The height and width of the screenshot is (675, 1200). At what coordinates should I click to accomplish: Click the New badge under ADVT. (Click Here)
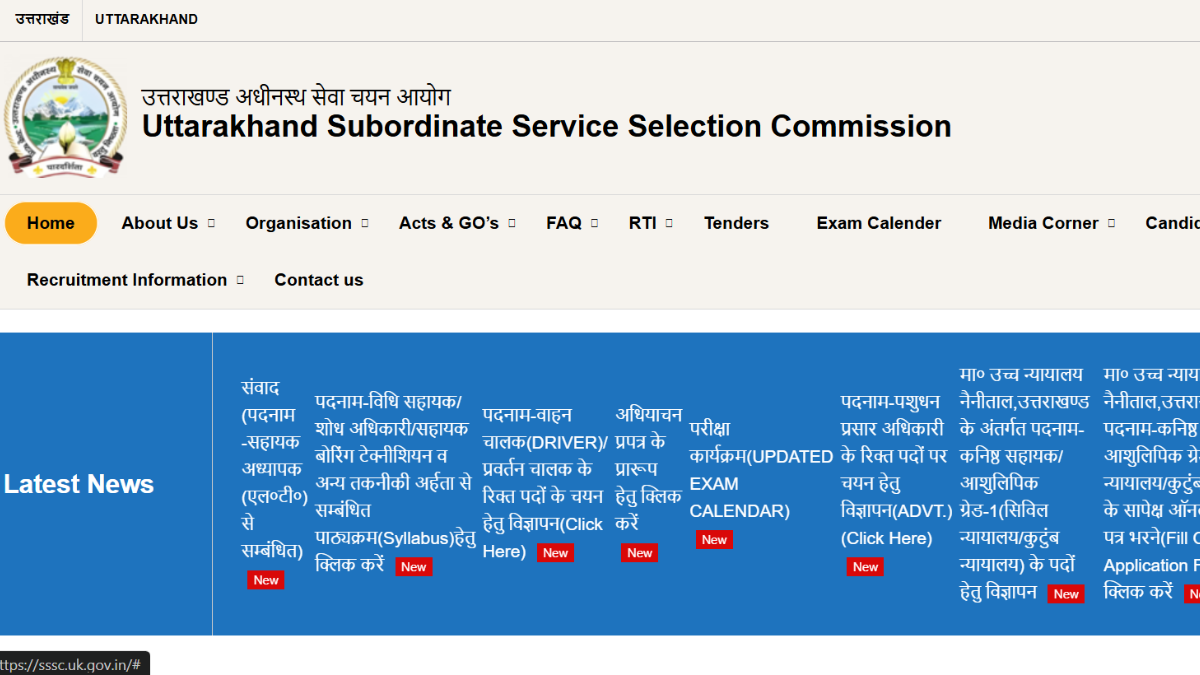click(x=865, y=566)
